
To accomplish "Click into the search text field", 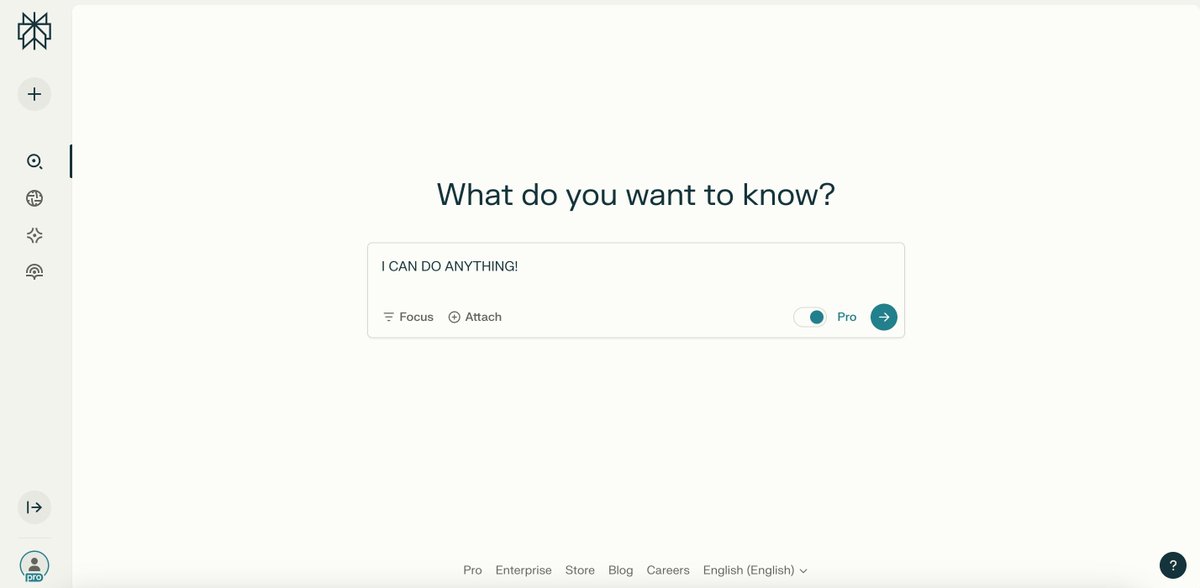I will coord(636,267).
